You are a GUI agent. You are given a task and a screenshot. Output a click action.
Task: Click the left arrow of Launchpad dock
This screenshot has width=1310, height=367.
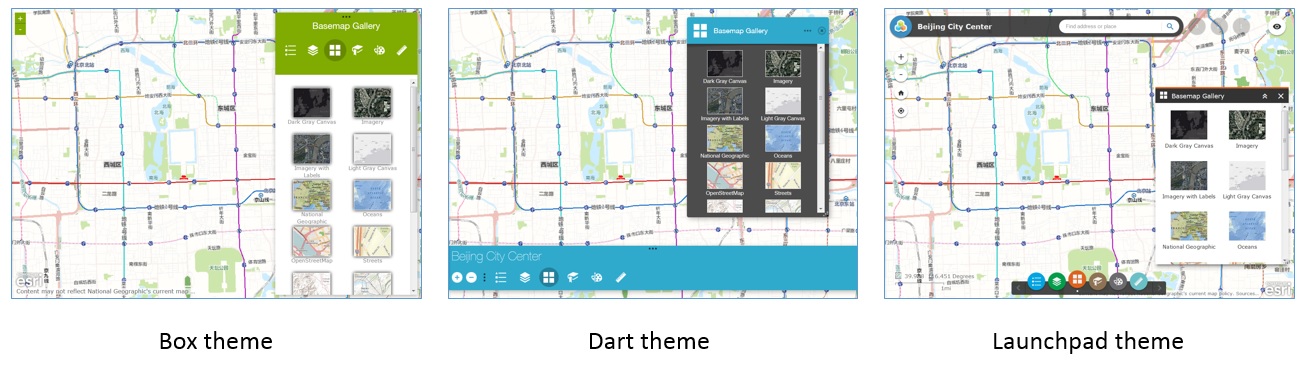coord(1018,287)
